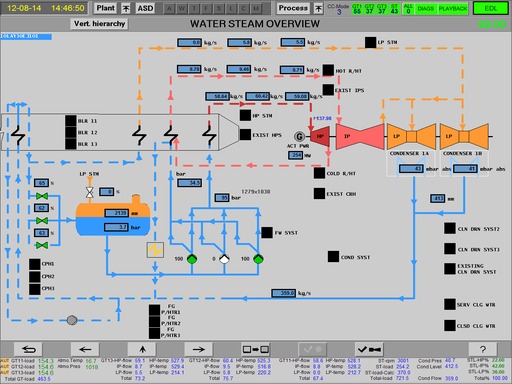The width and height of the screenshot is (512, 384).
Task: Select the white middle feedwater pump
Action: (224, 259)
